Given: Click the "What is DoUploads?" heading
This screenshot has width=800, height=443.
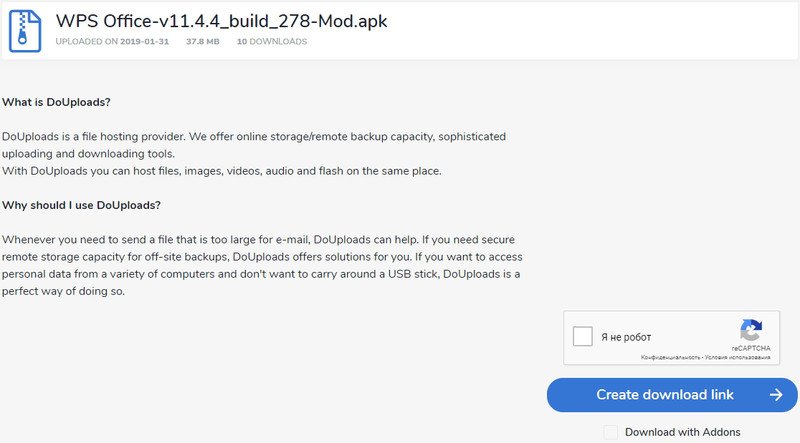Looking at the screenshot, I should pos(56,103).
